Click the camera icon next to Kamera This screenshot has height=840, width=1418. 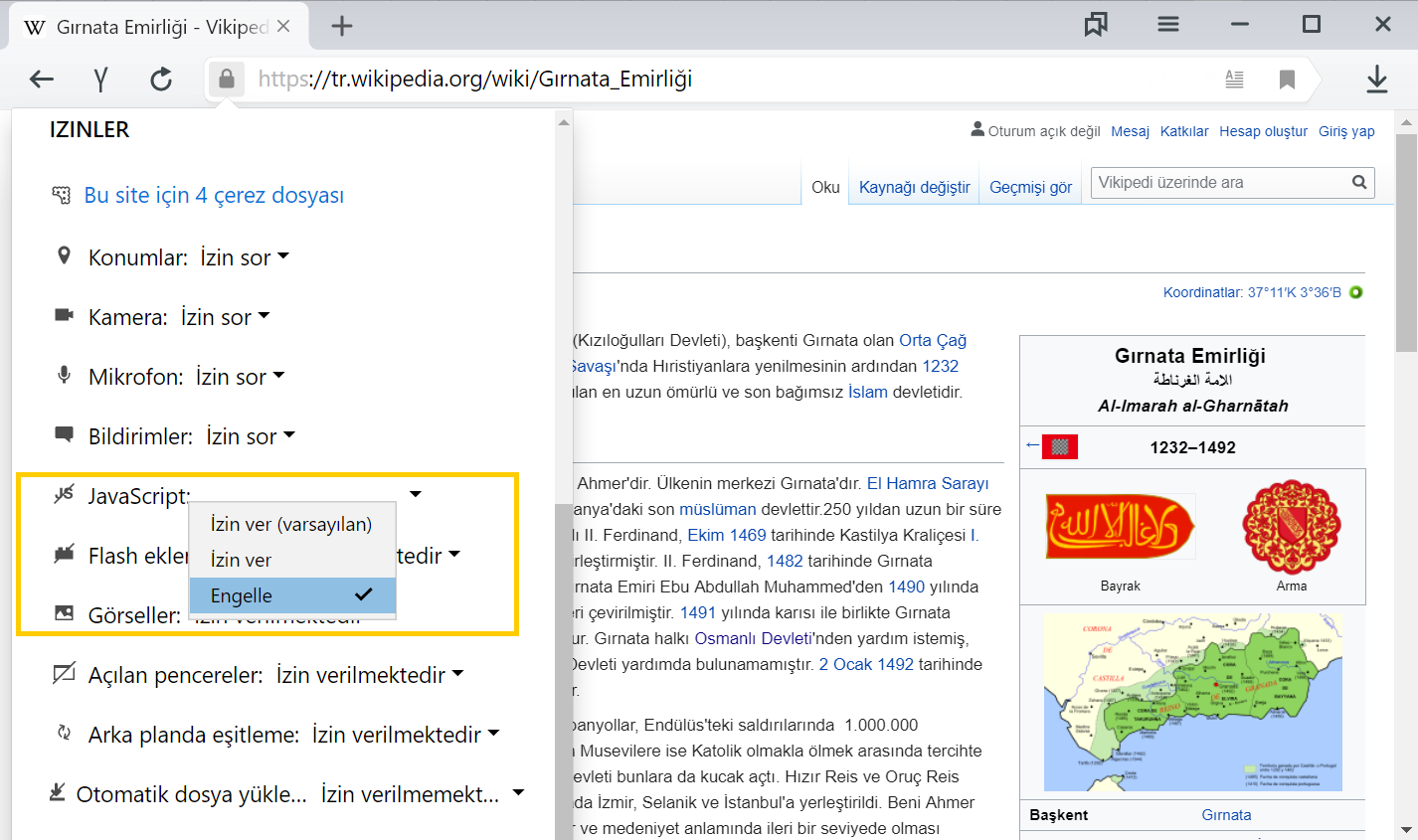click(x=65, y=316)
